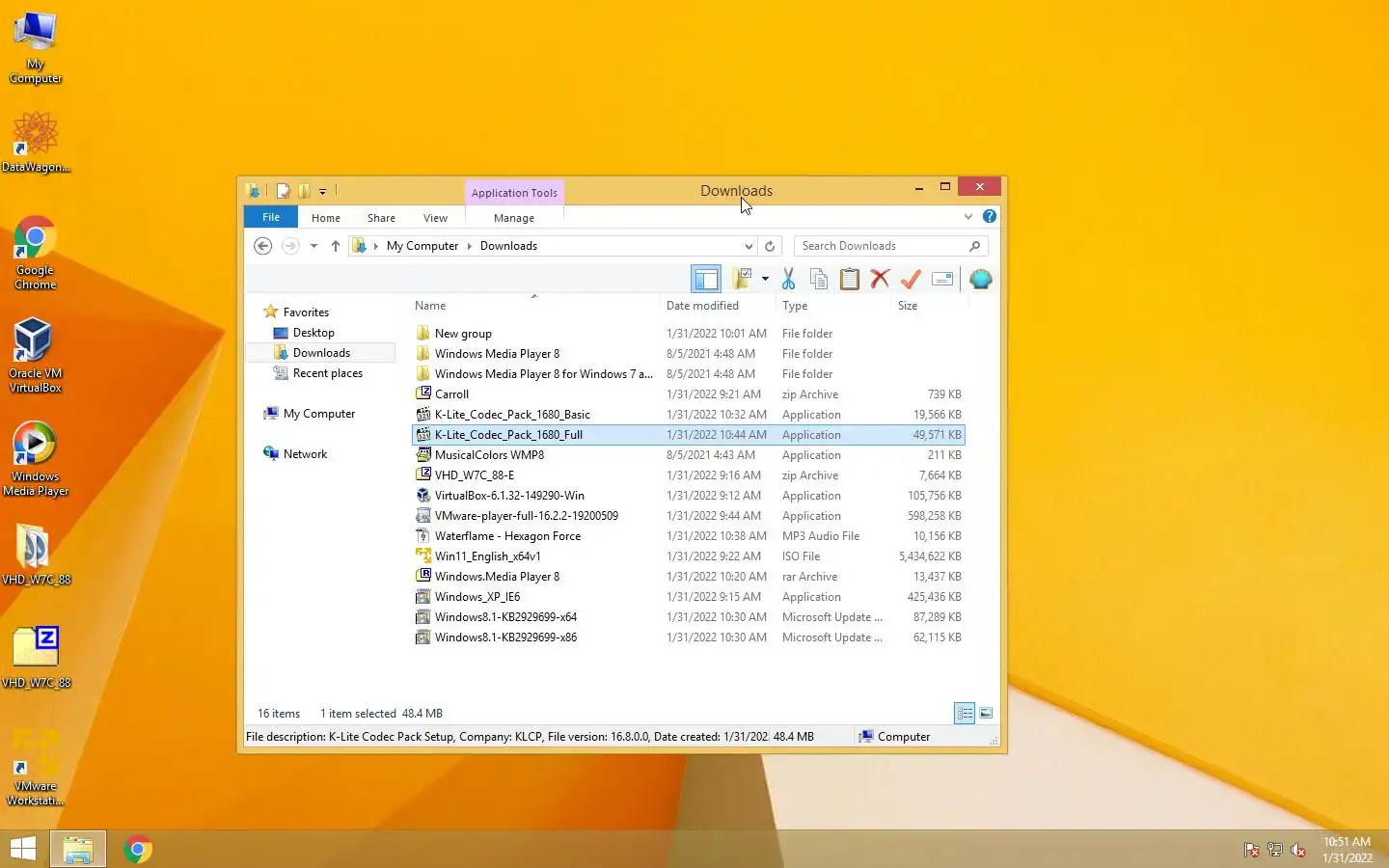Open Google Chrome desktop shortcut
Screen dimensions: 1389x868
pos(35,253)
